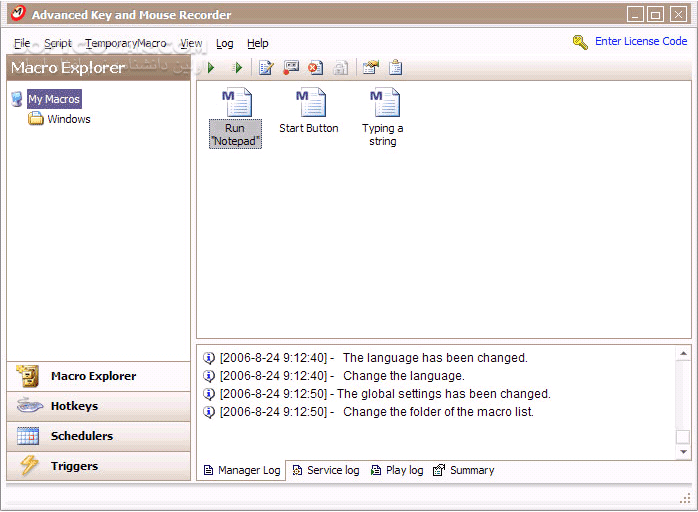This screenshot has width=698, height=512.
Task: Click the delete macro red X icon
Action: [316, 68]
